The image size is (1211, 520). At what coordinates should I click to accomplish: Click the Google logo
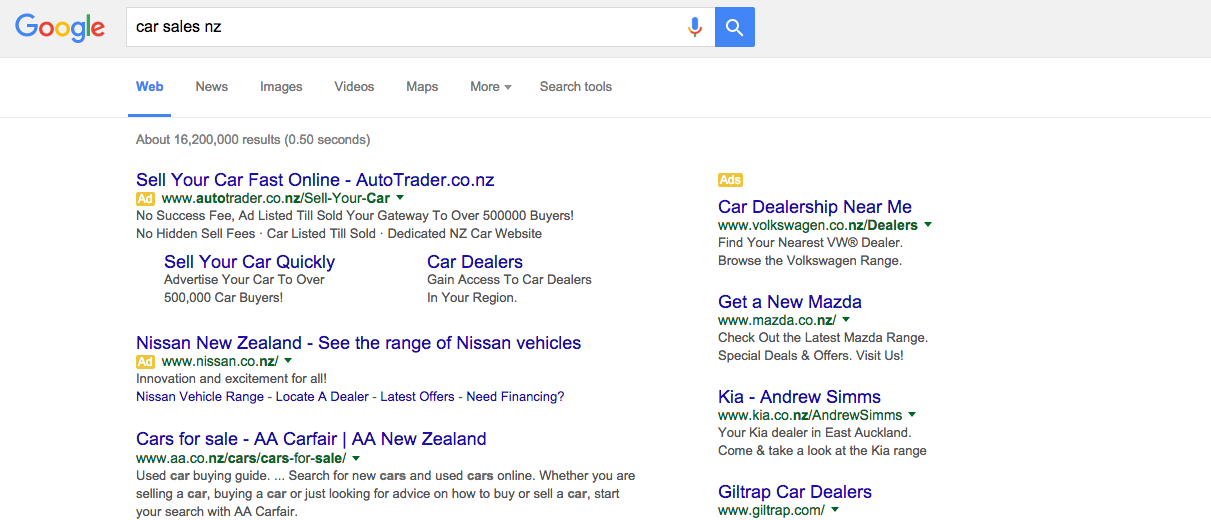(60, 27)
